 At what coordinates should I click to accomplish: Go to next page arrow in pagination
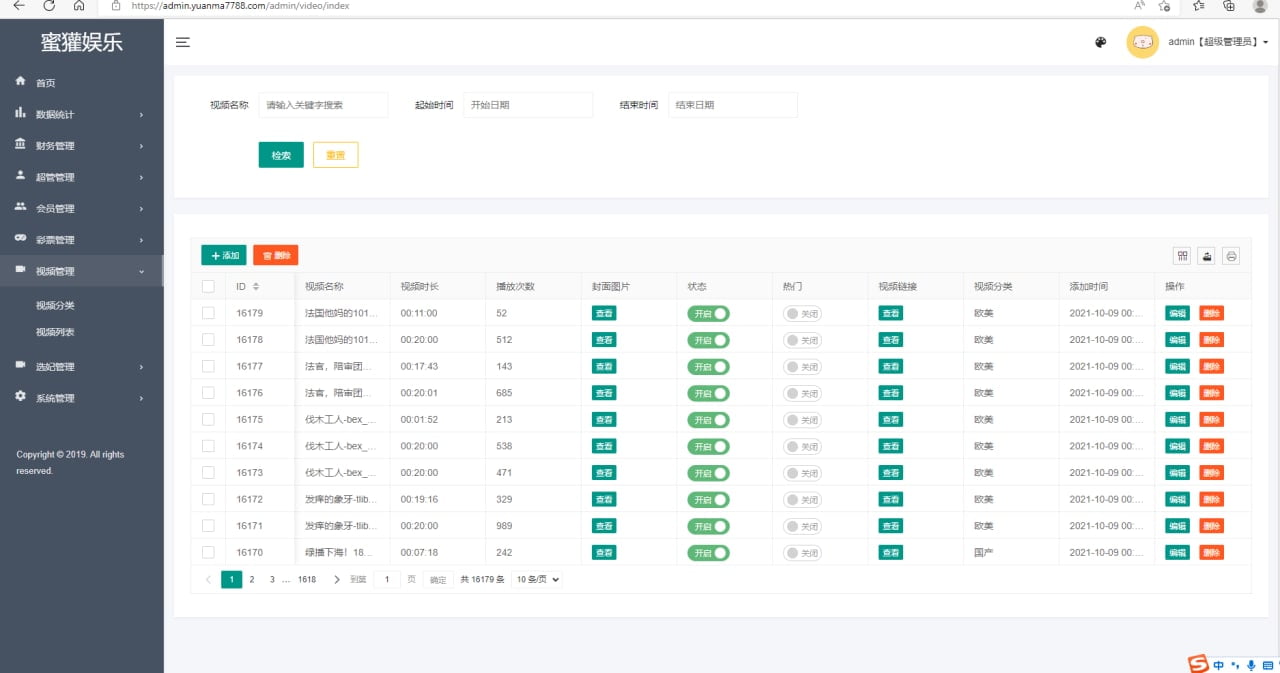coord(337,579)
